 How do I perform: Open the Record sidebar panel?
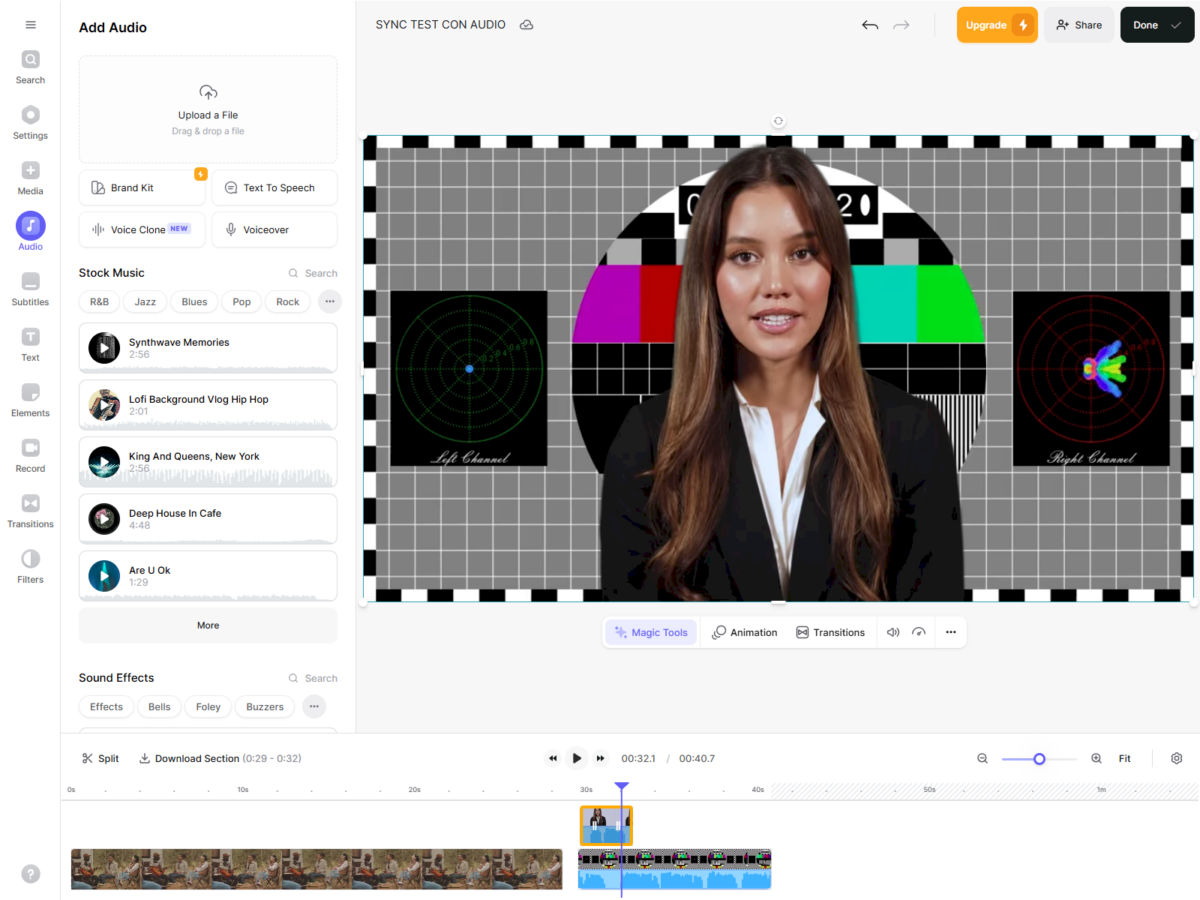point(30,456)
